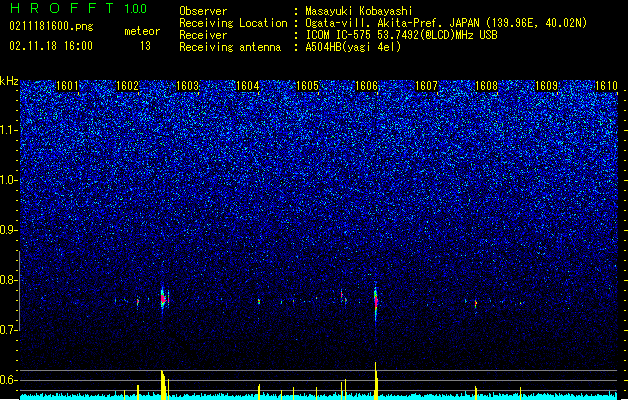Click the 1602 time marker

[x=127, y=86]
